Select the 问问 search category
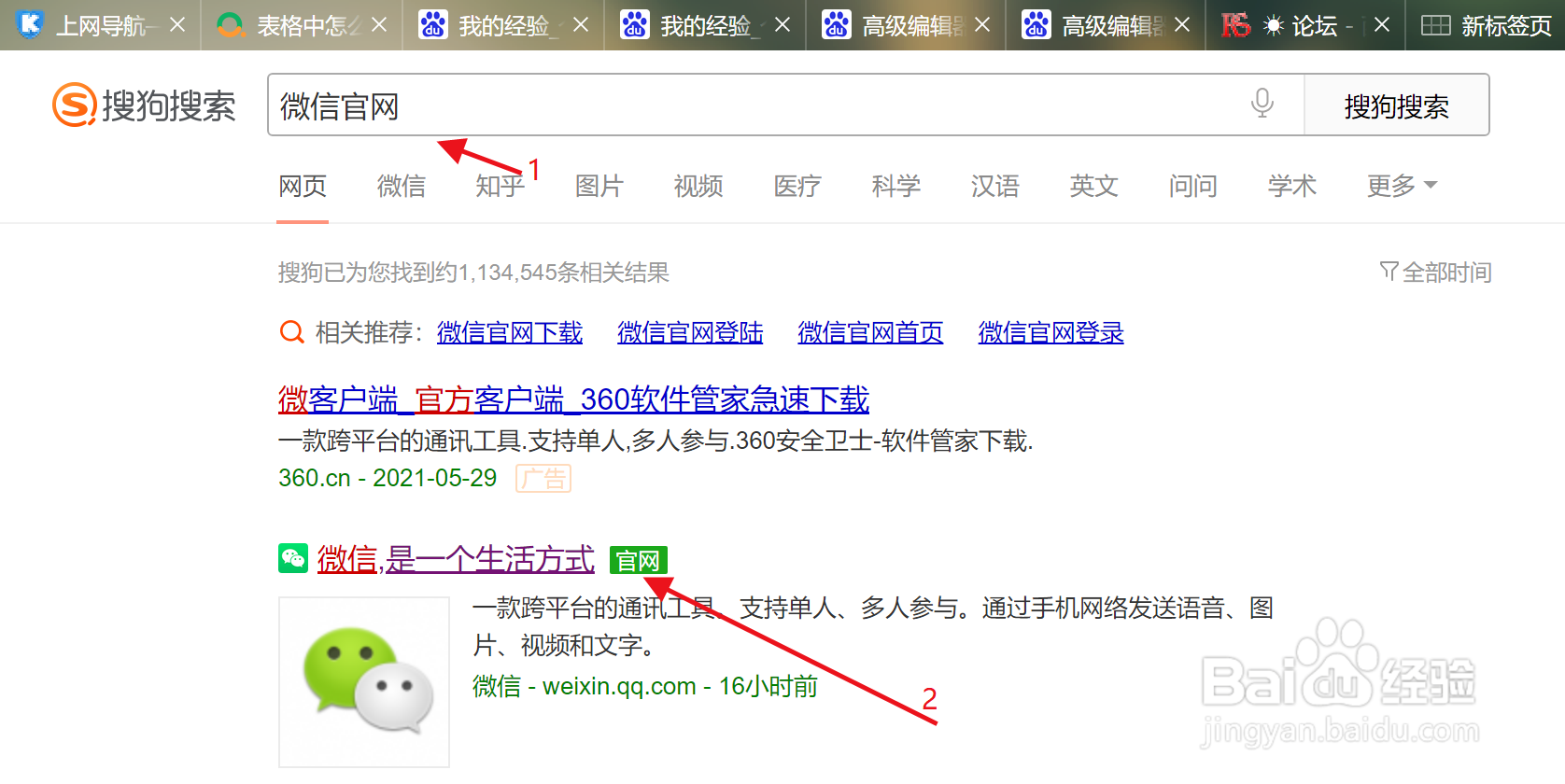The width and height of the screenshot is (1565, 784). 1193,186
